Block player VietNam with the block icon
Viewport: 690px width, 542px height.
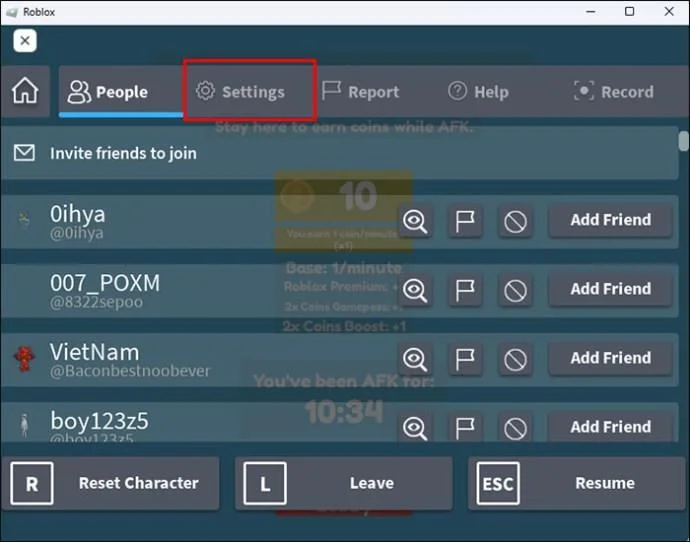click(515, 359)
